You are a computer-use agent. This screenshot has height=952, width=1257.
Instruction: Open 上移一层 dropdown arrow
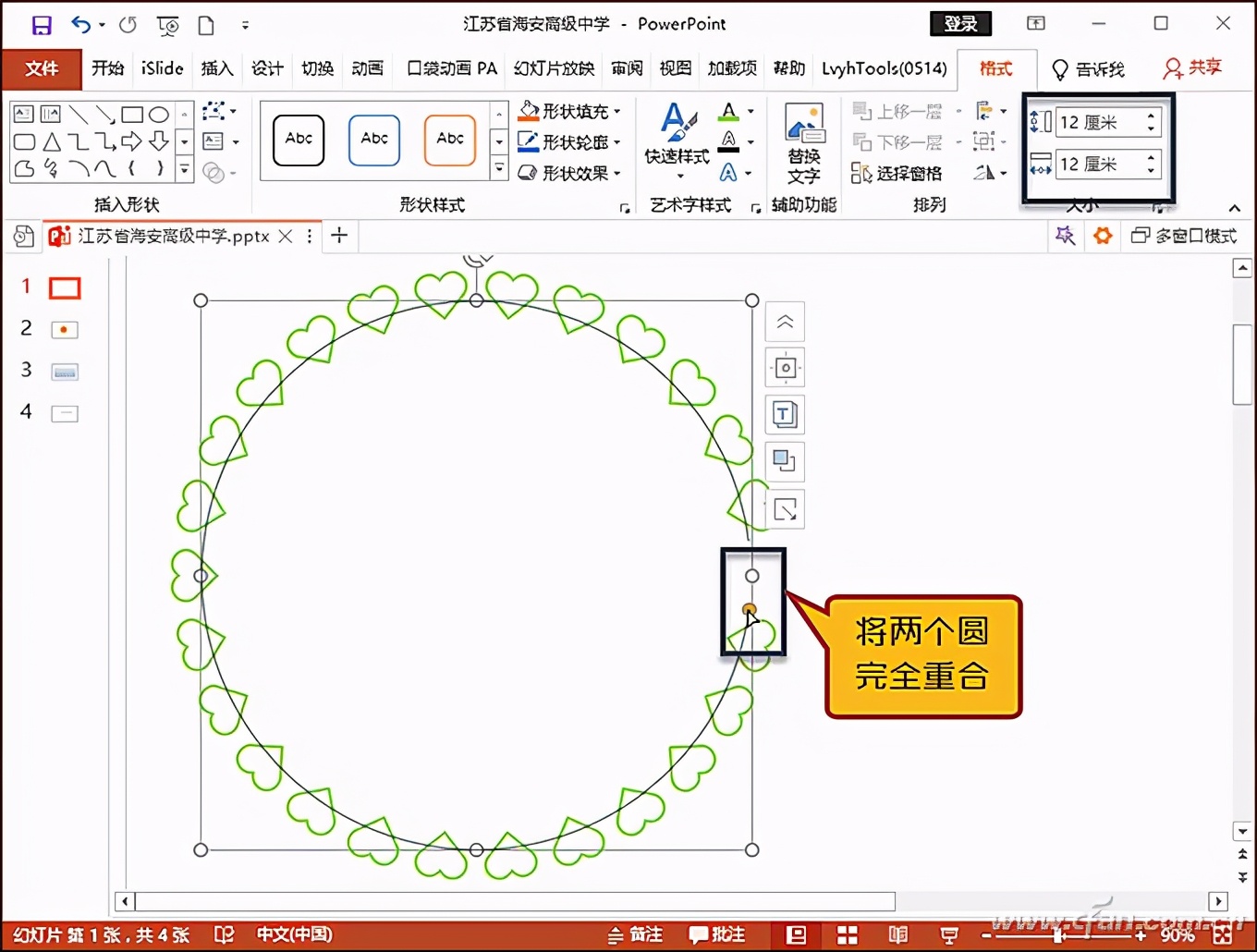pos(958,112)
